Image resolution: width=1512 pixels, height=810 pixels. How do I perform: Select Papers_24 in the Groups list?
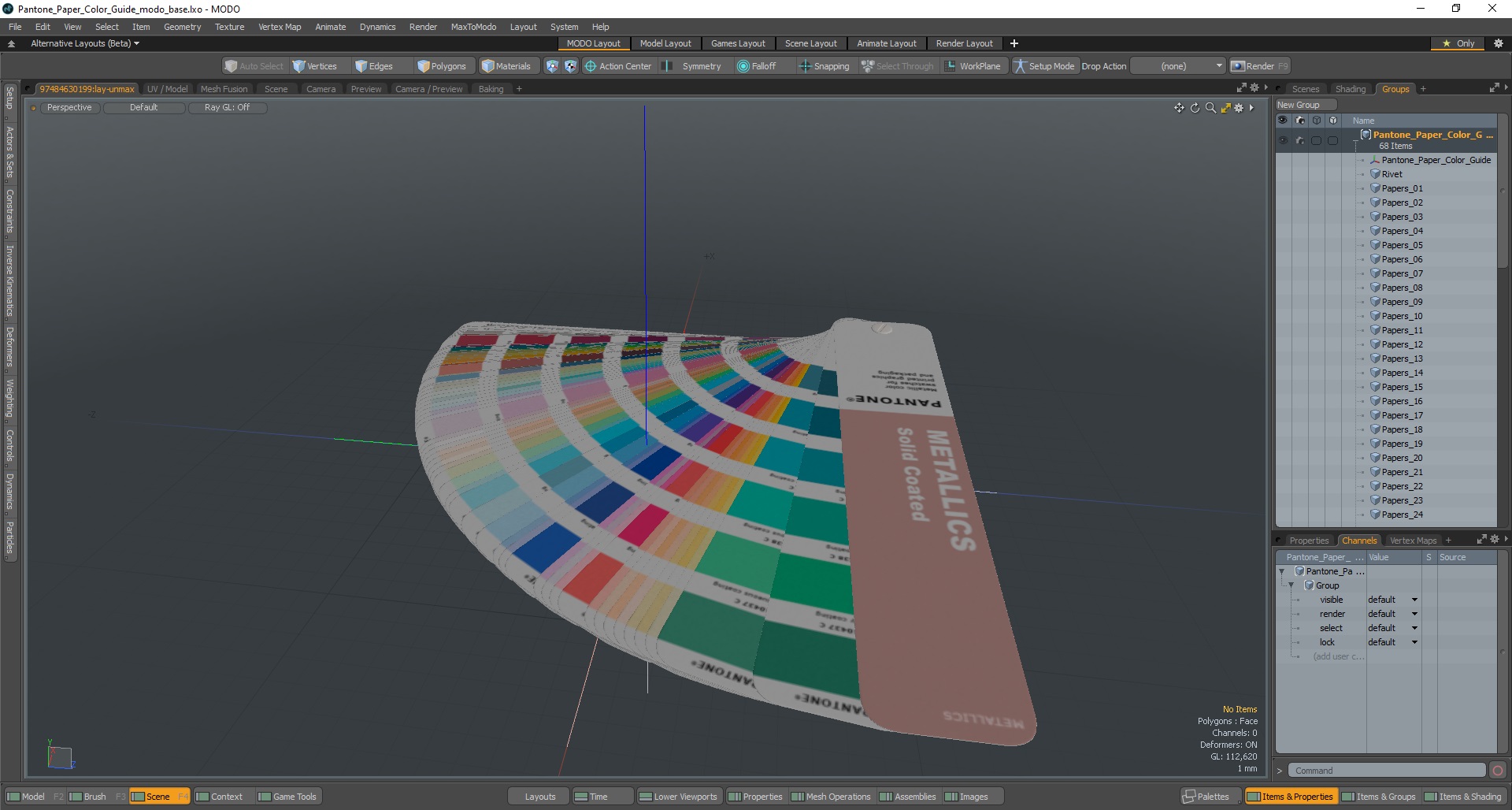coord(1402,515)
